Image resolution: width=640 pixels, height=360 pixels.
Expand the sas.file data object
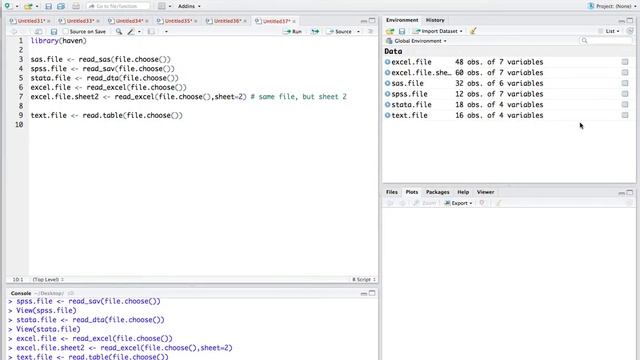[x=387, y=83]
